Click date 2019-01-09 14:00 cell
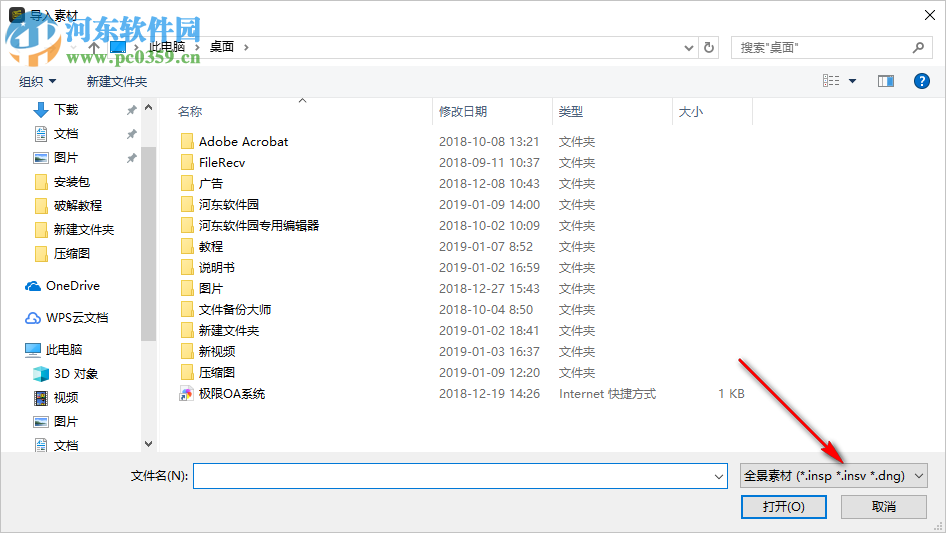The width and height of the screenshot is (946, 533). point(489,205)
